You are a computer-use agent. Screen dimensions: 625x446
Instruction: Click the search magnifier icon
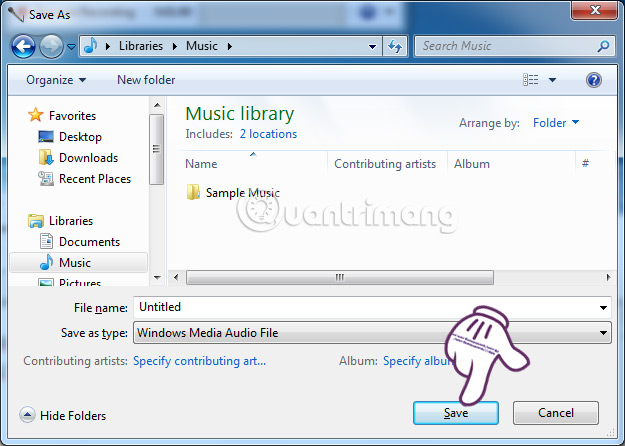click(603, 46)
